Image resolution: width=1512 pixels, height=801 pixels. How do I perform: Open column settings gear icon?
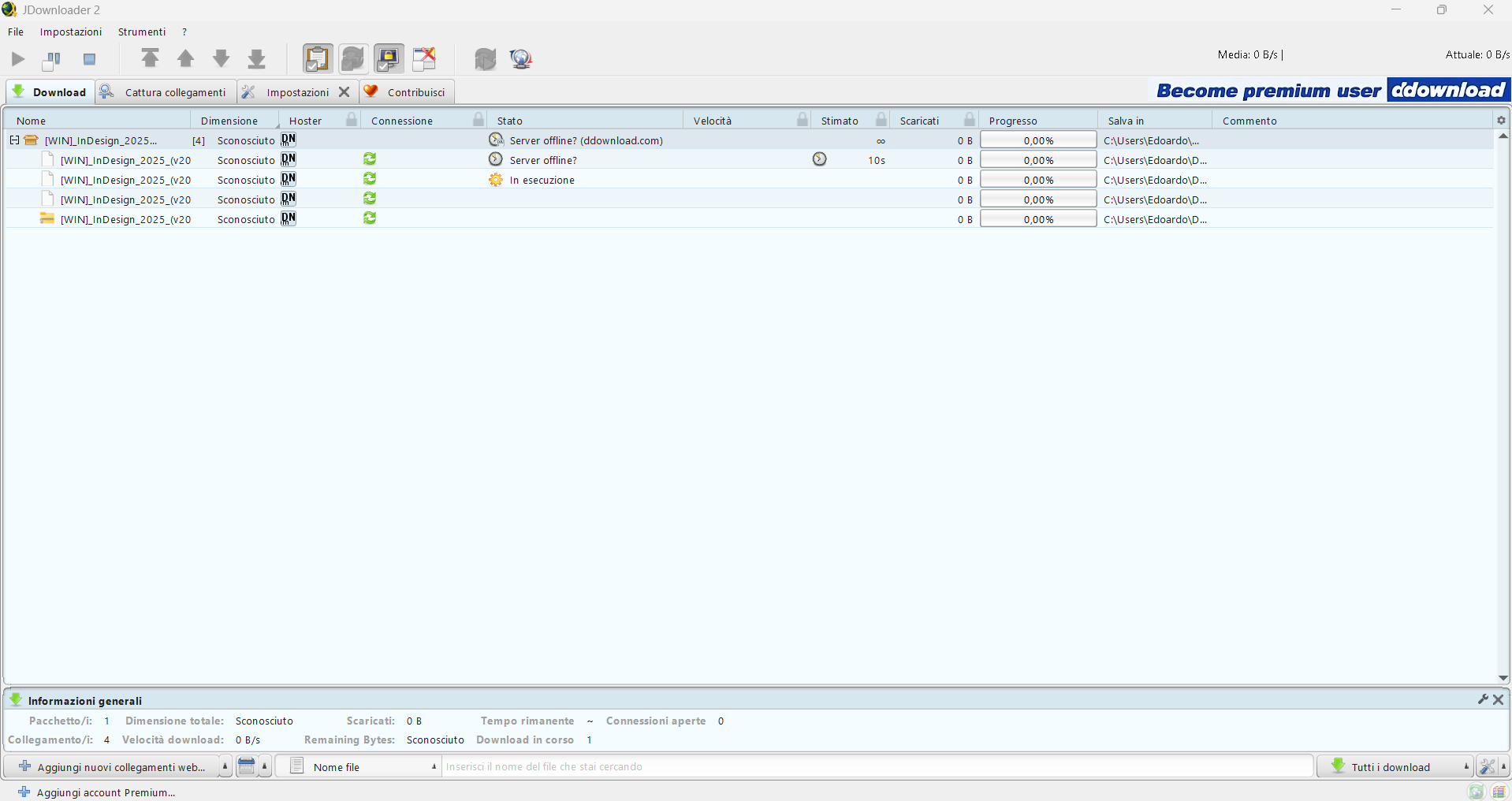pyautogui.click(x=1501, y=120)
